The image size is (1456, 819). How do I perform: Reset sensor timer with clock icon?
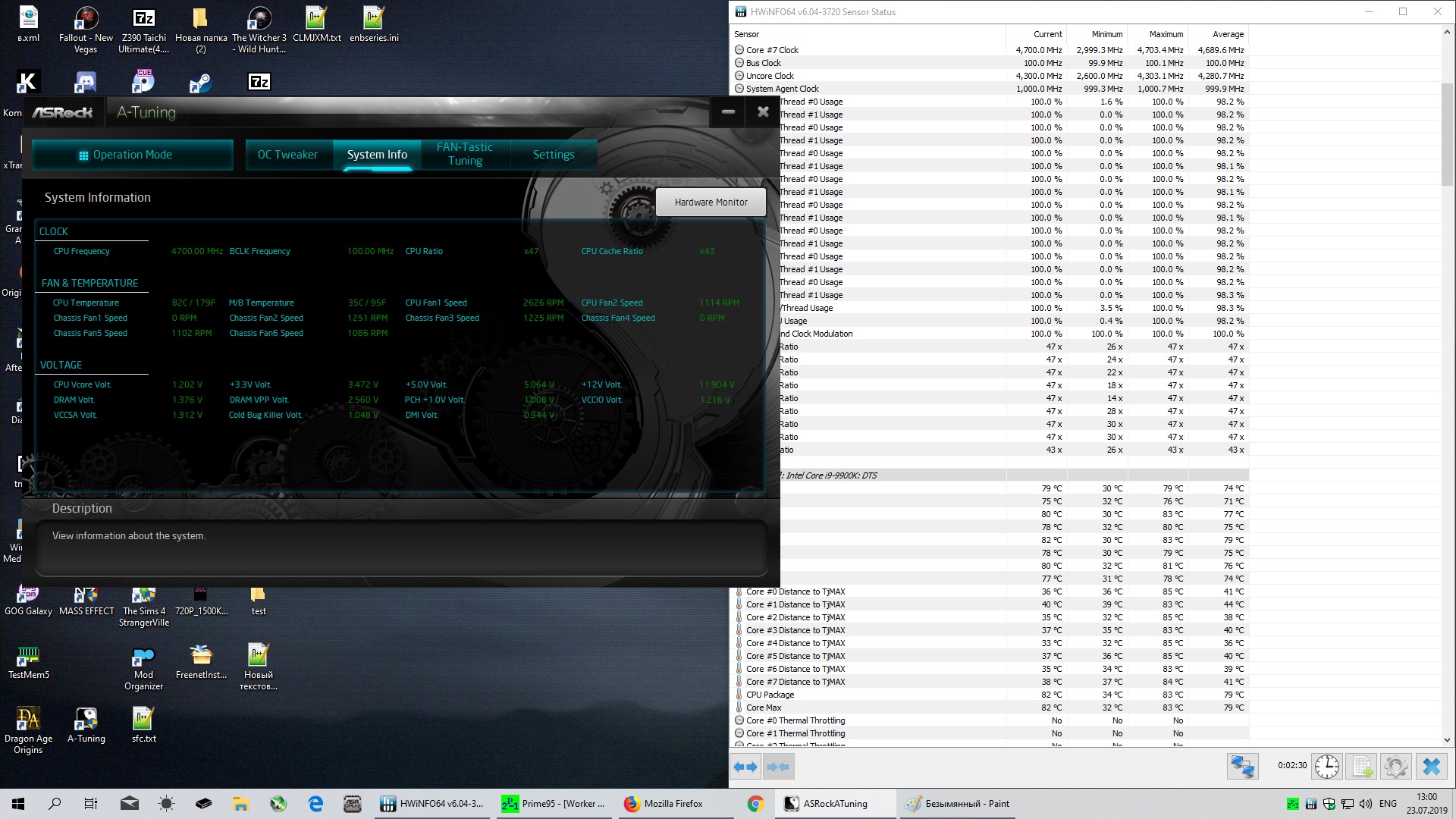coord(1326,767)
